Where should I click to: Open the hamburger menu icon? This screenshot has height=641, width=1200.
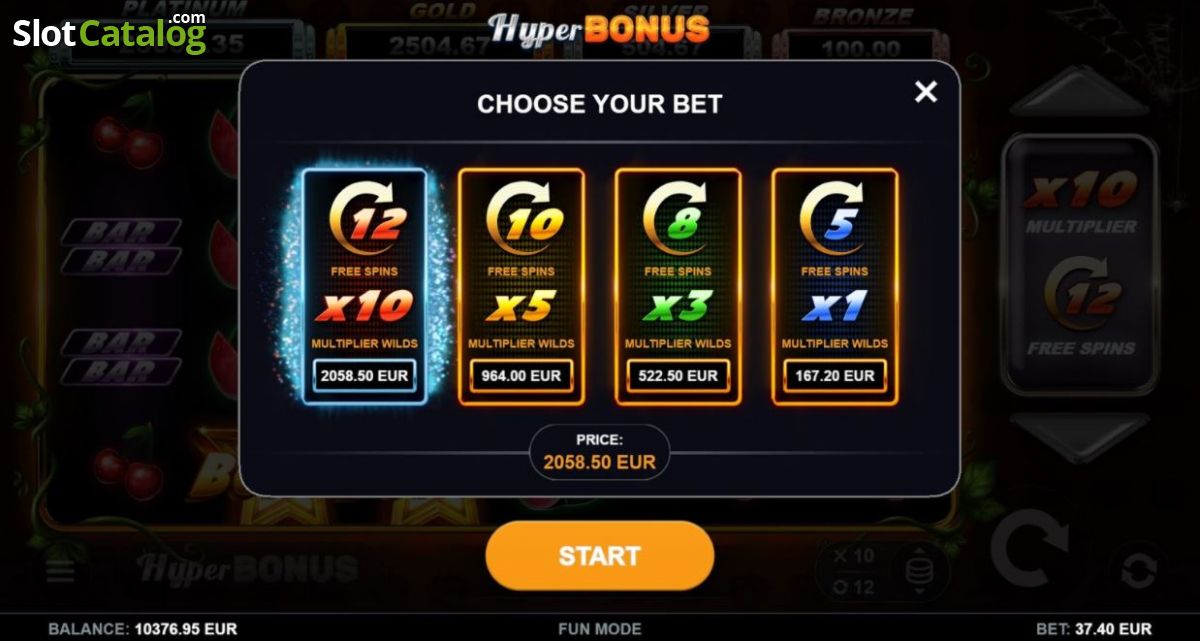click(x=61, y=570)
